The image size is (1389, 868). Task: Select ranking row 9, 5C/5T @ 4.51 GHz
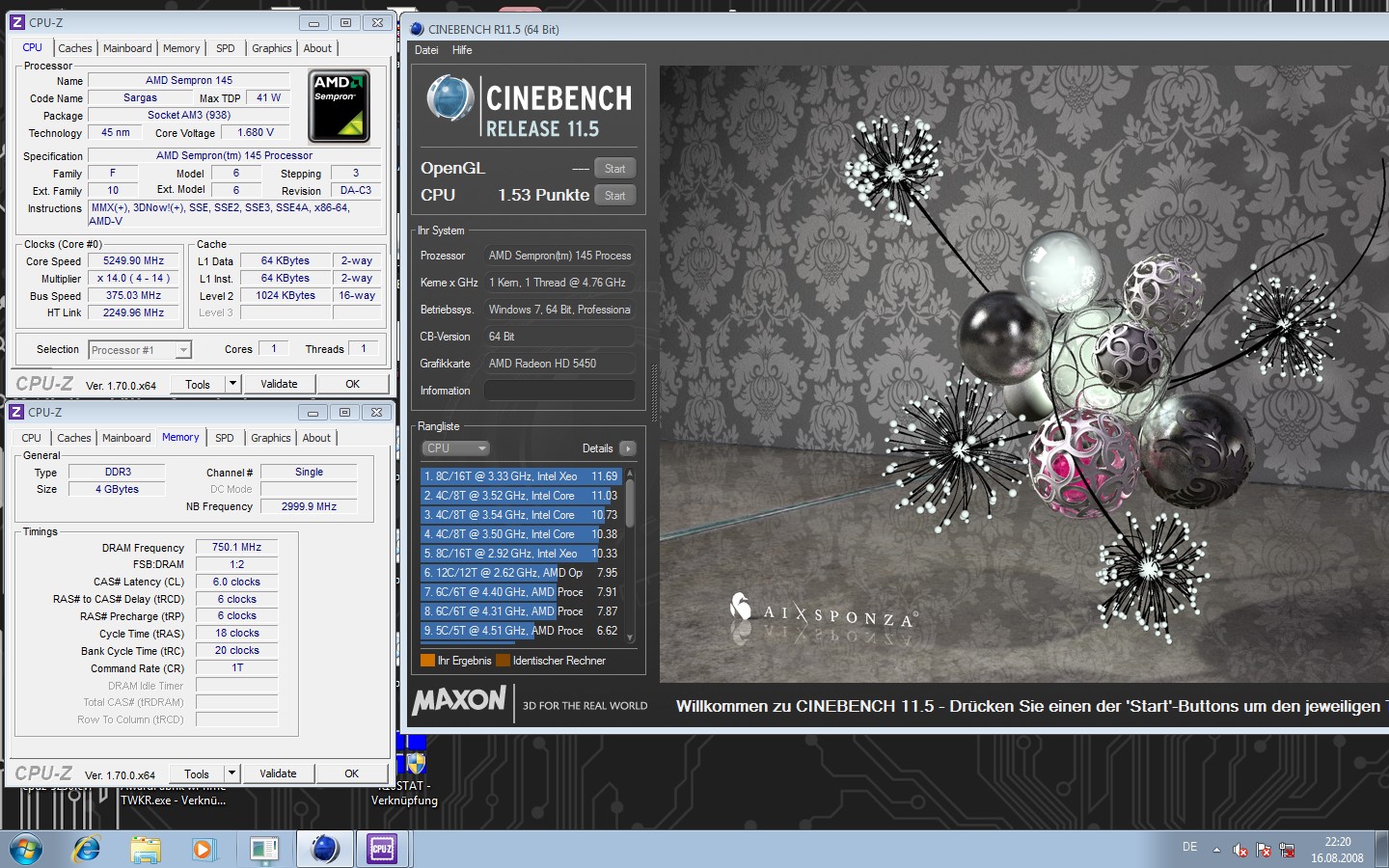(520, 631)
